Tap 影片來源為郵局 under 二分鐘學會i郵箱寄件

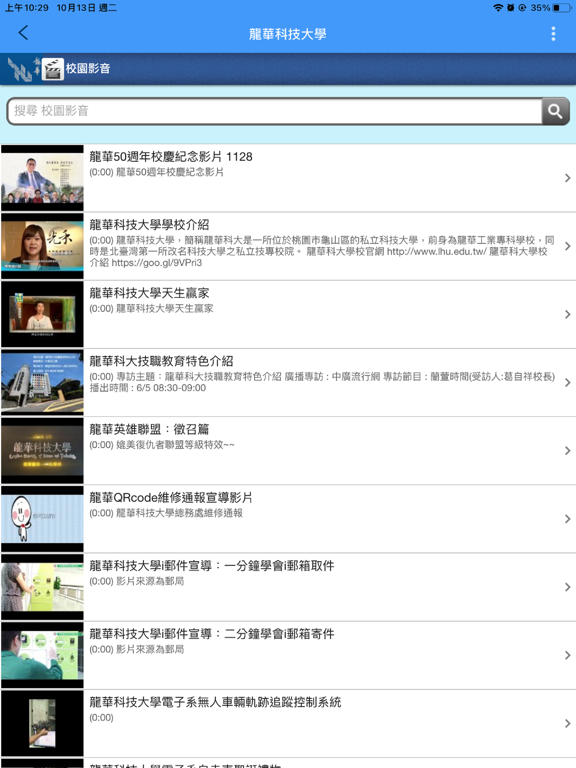click(150, 649)
